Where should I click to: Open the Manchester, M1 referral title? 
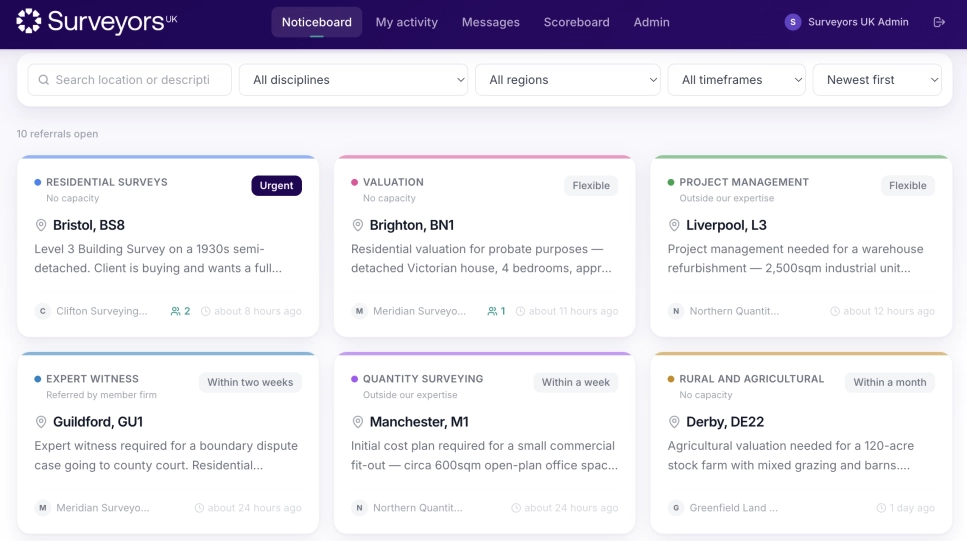pyautogui.click(x=419, y=422)
